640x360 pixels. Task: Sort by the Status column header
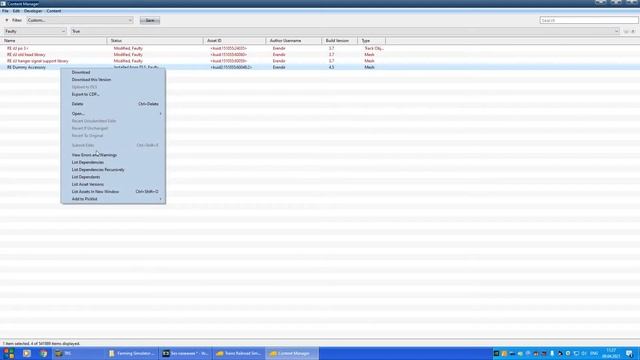[x=155, y=41]
